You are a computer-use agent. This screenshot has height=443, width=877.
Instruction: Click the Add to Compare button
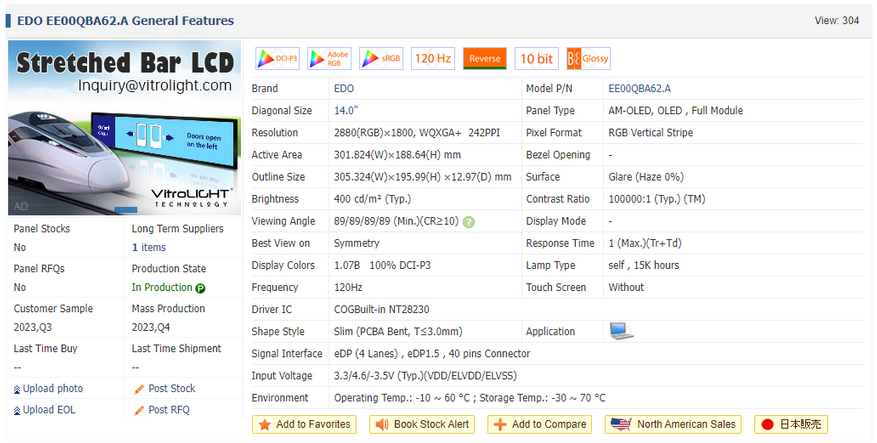click(x=540, y=425)
